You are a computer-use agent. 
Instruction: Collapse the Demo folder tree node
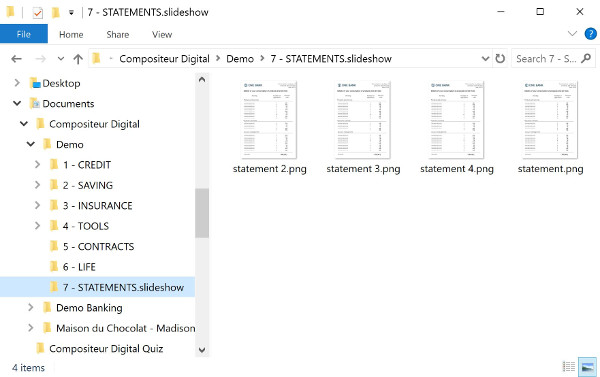[31, 144]
